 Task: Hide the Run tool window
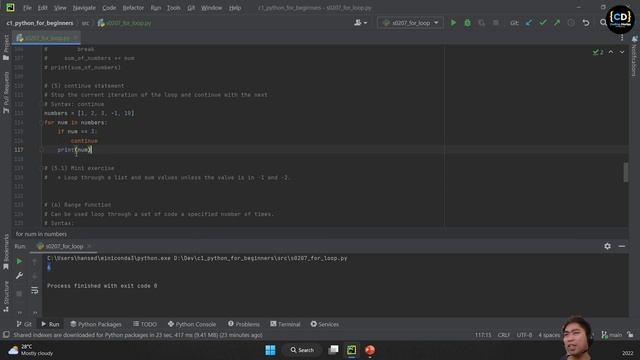coord(622,246)
